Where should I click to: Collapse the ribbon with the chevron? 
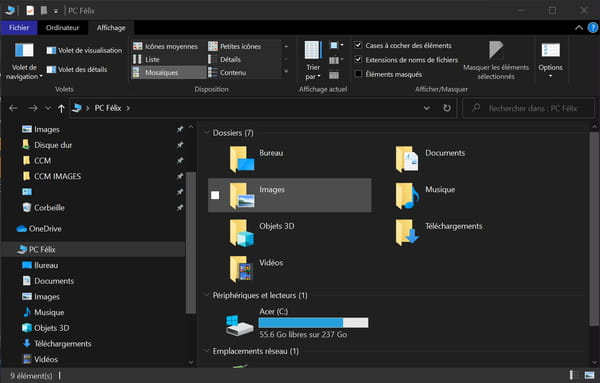(x=579, y=28)
